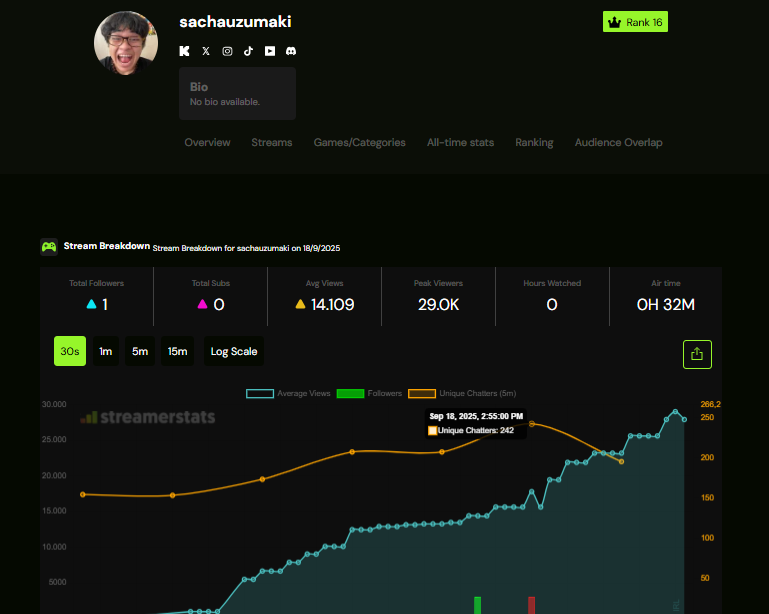Click the Bio box
This screenshot has width=769, height=614.
point(237,94)
